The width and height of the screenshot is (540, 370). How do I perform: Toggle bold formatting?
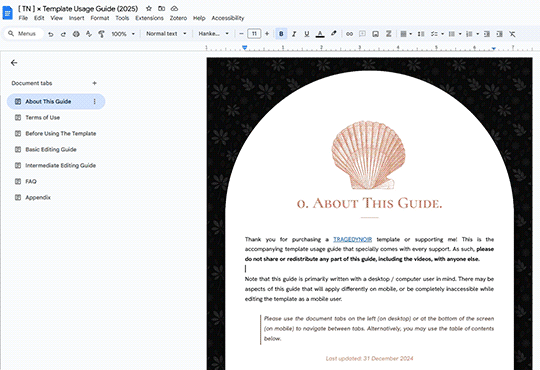[x=281, y=34]
